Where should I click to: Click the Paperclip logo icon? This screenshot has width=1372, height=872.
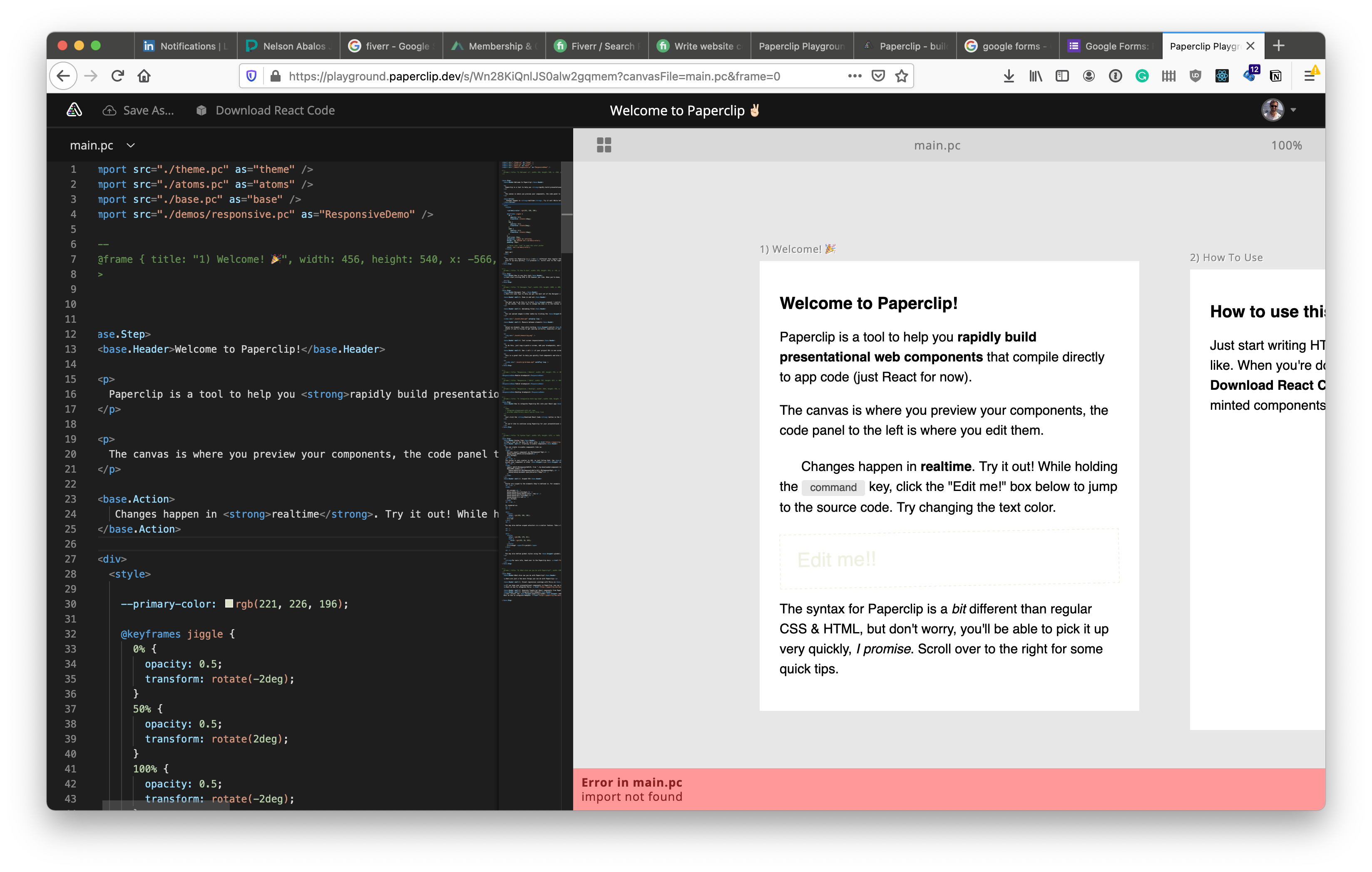click(74, 110)
